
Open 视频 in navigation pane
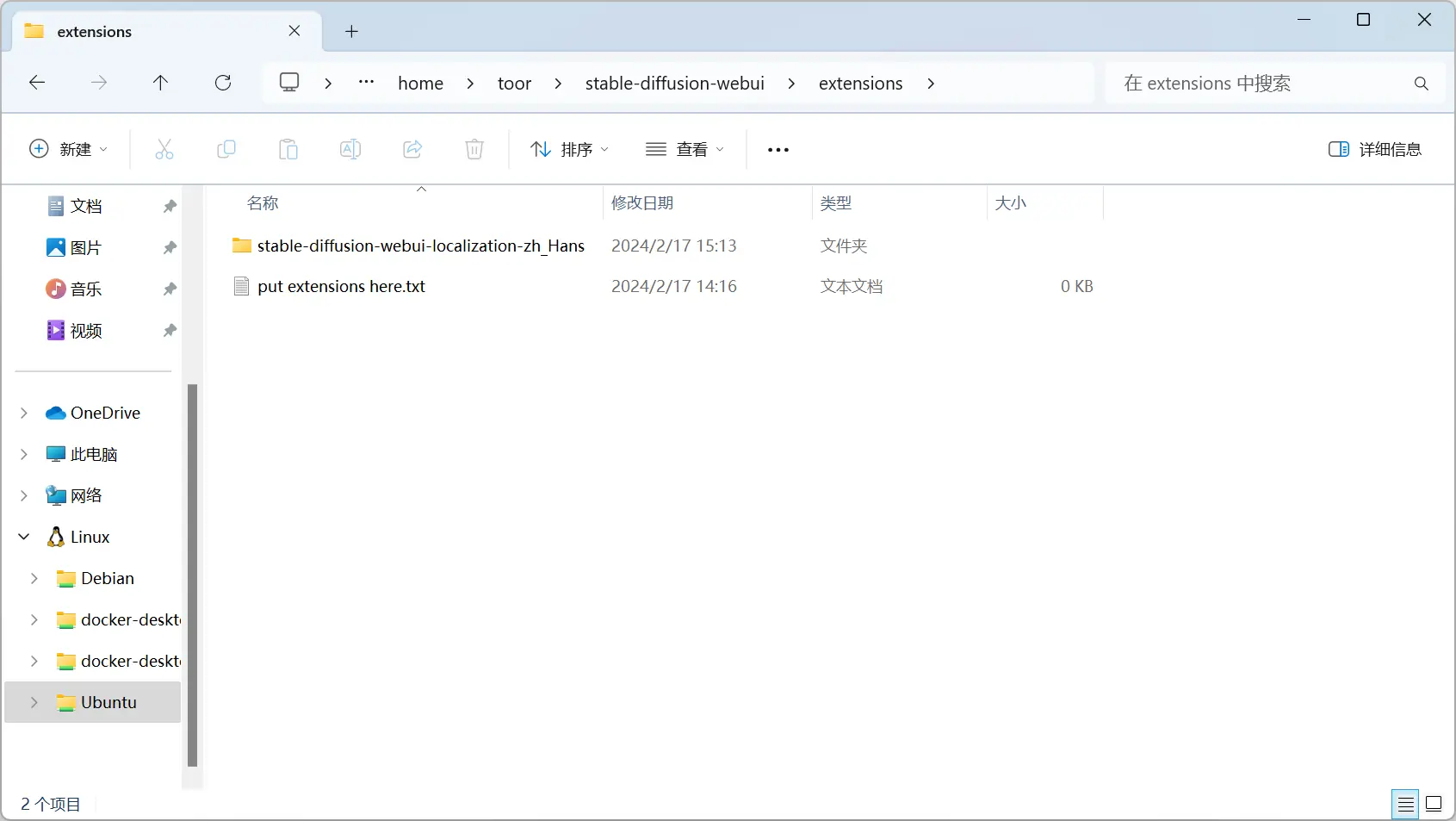coord(86,330)
